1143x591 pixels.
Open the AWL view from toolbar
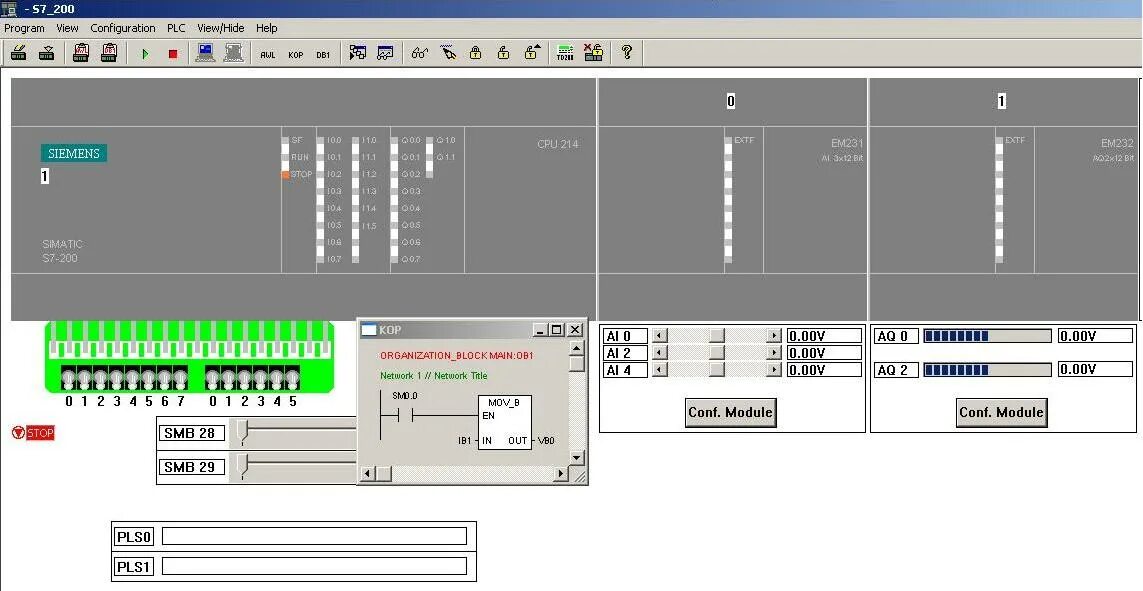(268, 55)
